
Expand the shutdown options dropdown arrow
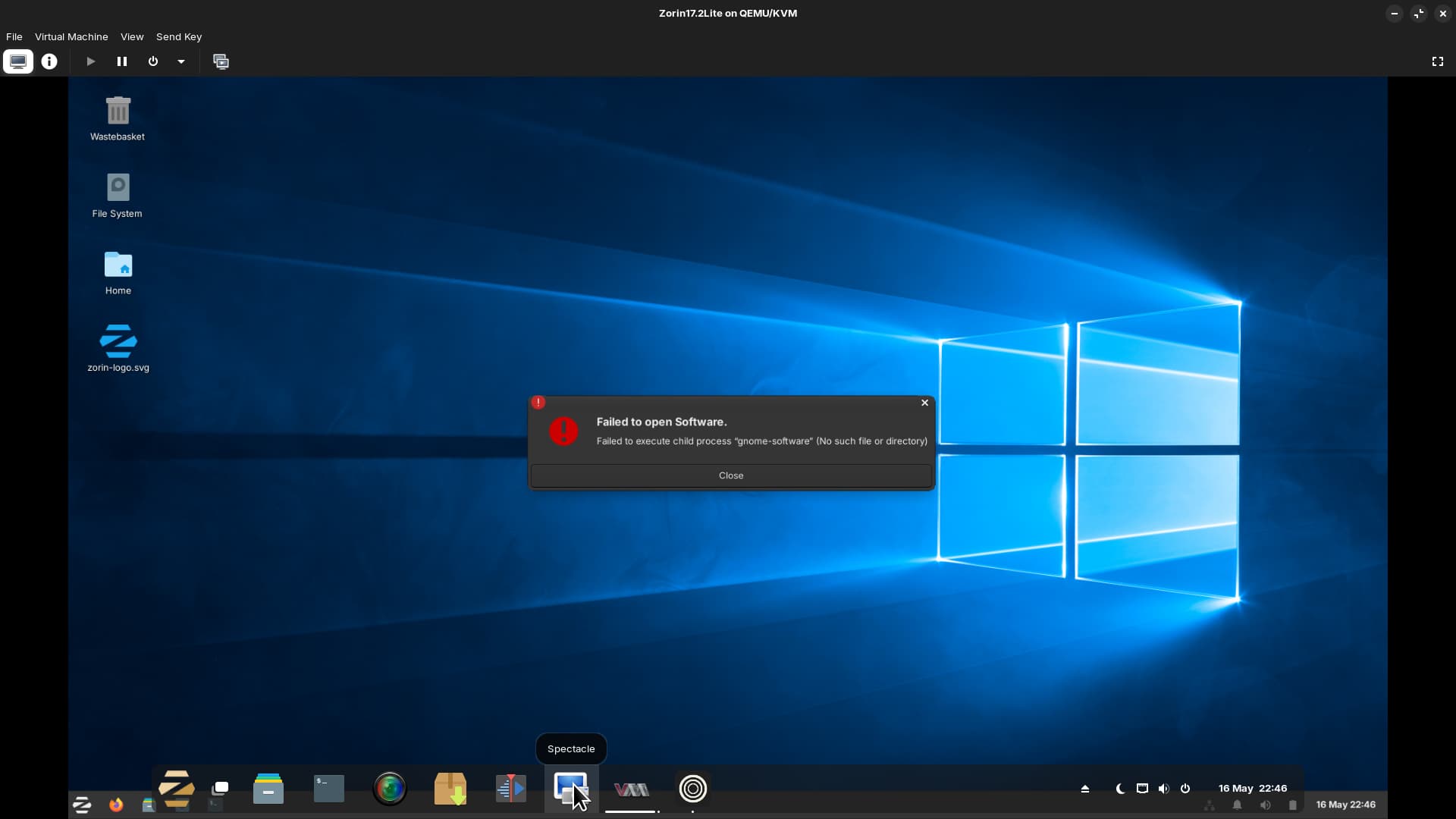tap(181, 61)
